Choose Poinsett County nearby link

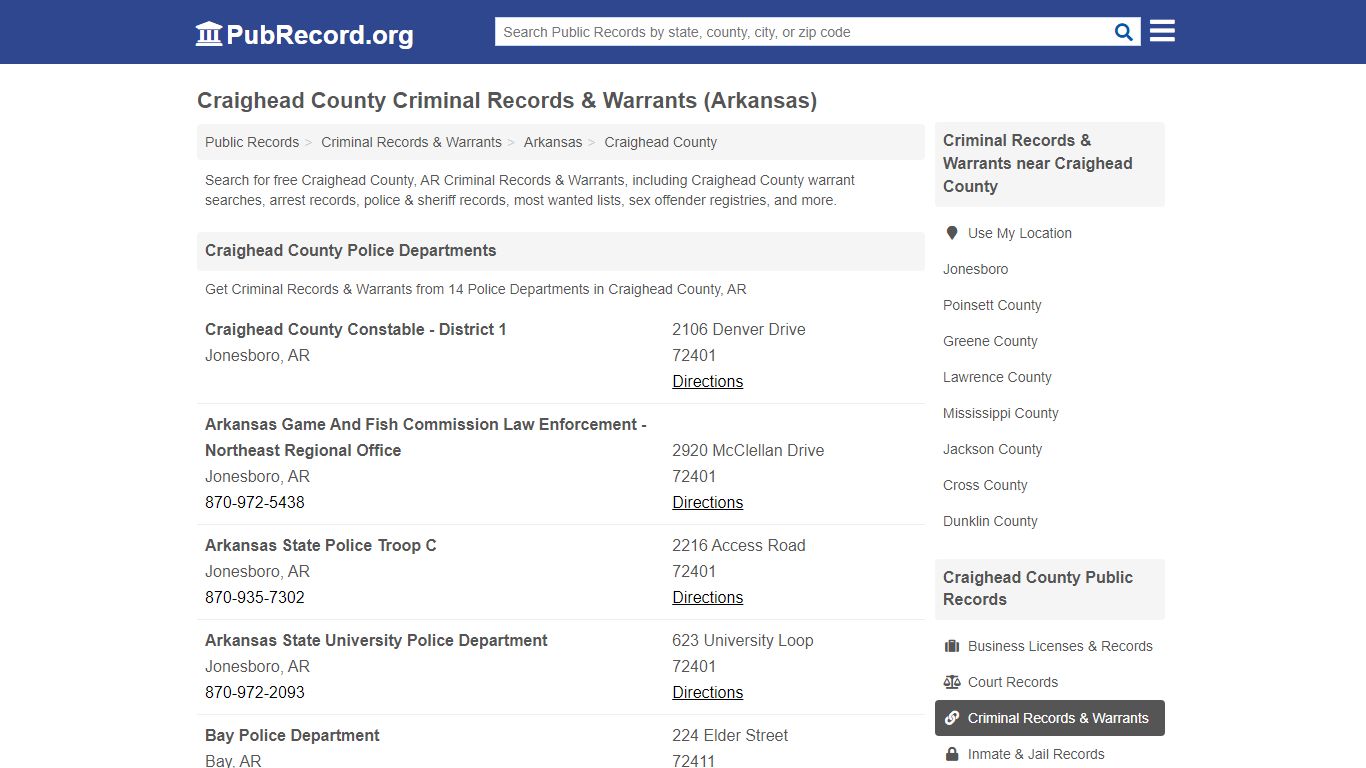[992, 305]
